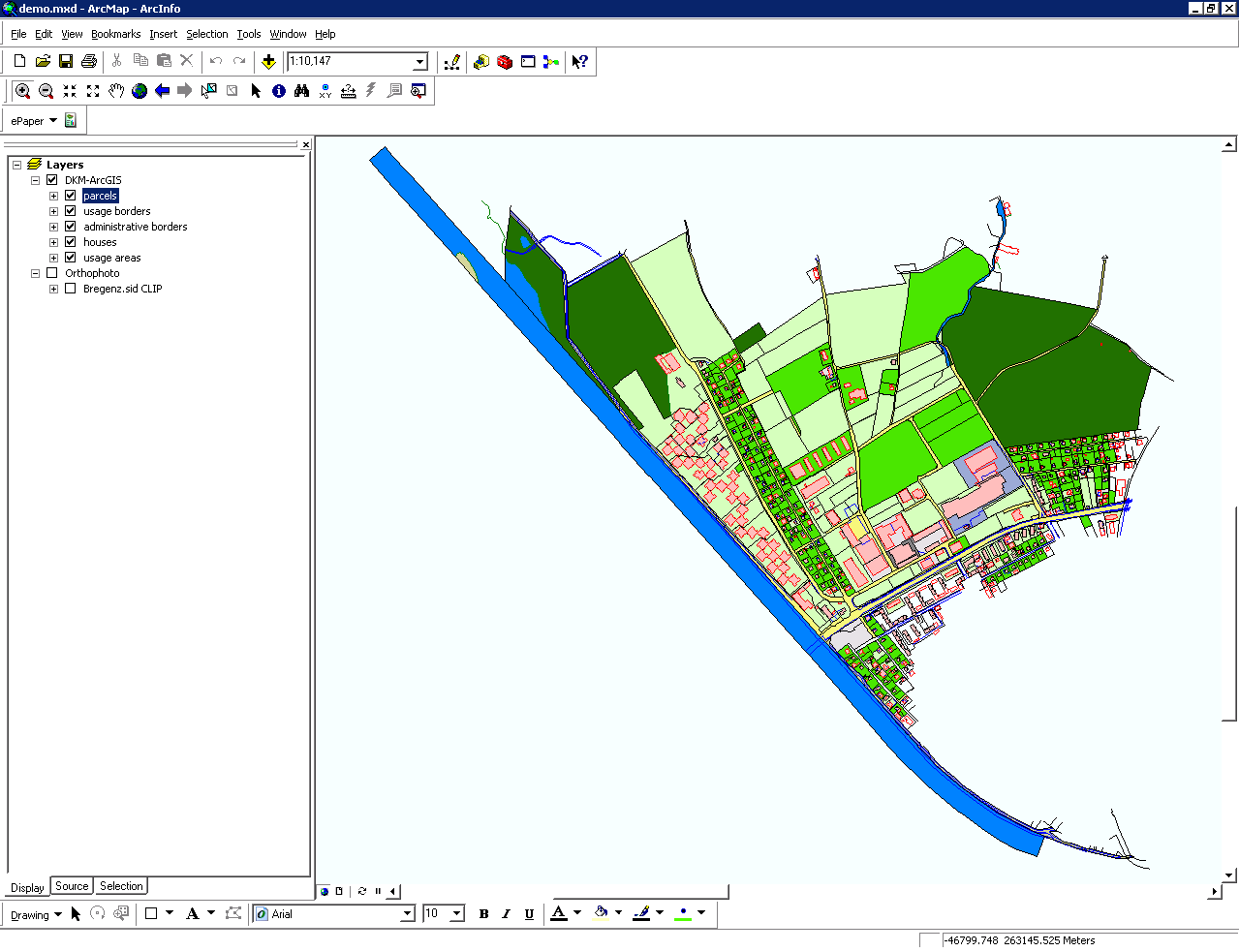Turn off the usage borders layer
1239x952 pixels.
[70, 210]
